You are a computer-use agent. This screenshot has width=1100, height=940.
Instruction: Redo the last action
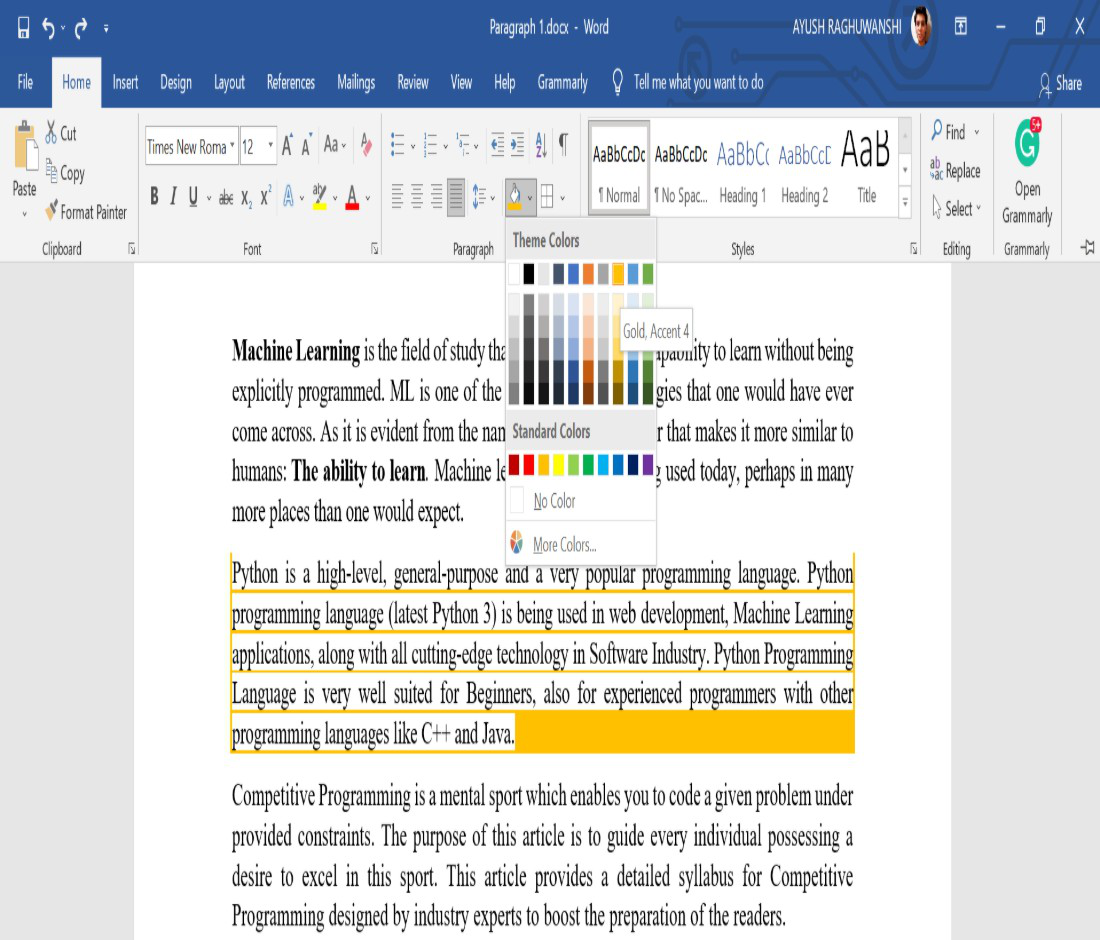coord(81,28)
